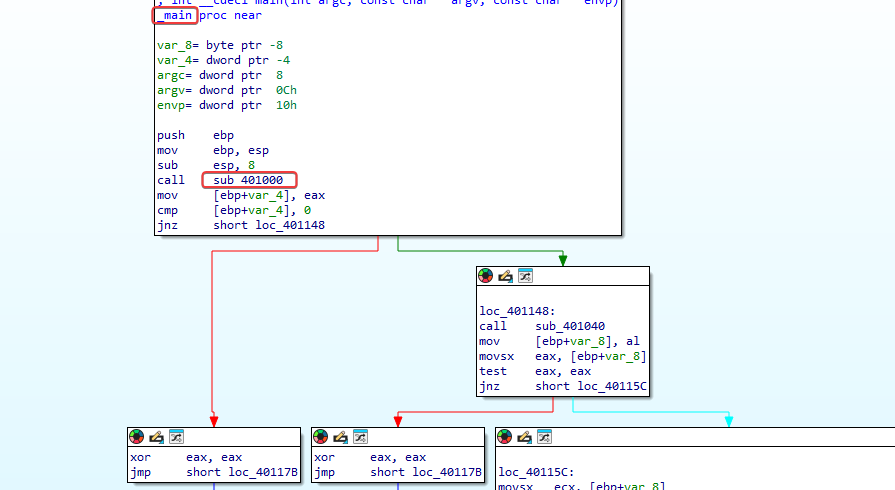Click the group nodes icon on the middle xor block
895x490 pixels.
[x=360, y=437]
